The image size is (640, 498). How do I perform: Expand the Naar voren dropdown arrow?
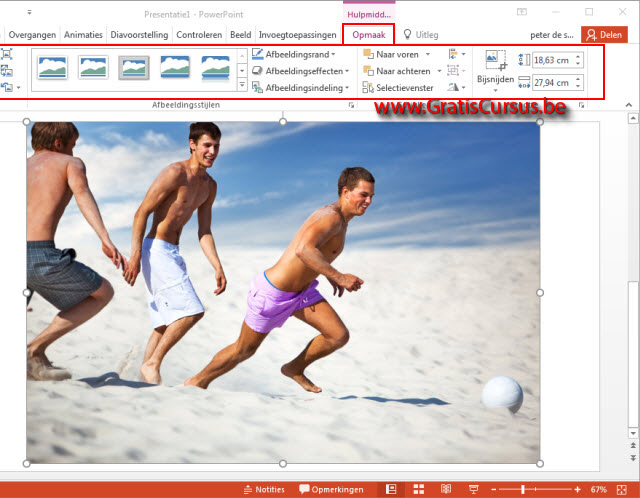coord(428,54)
